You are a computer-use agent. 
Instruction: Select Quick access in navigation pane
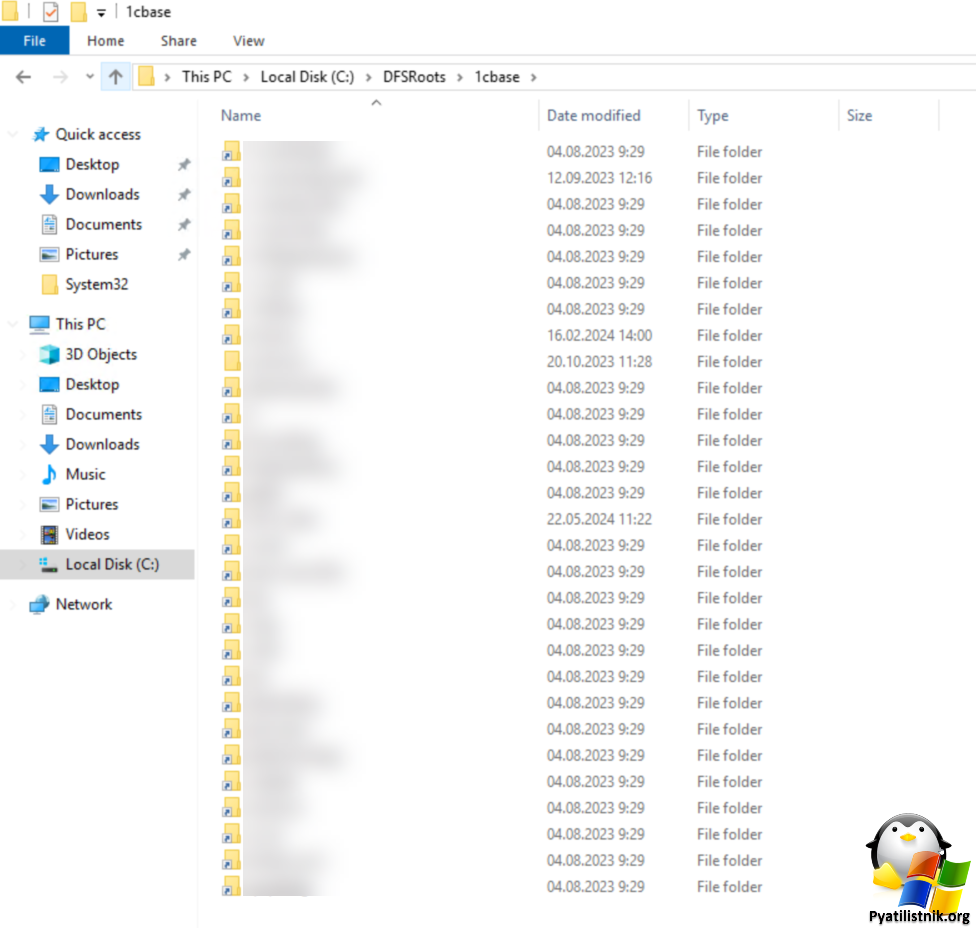pos(98,134)
